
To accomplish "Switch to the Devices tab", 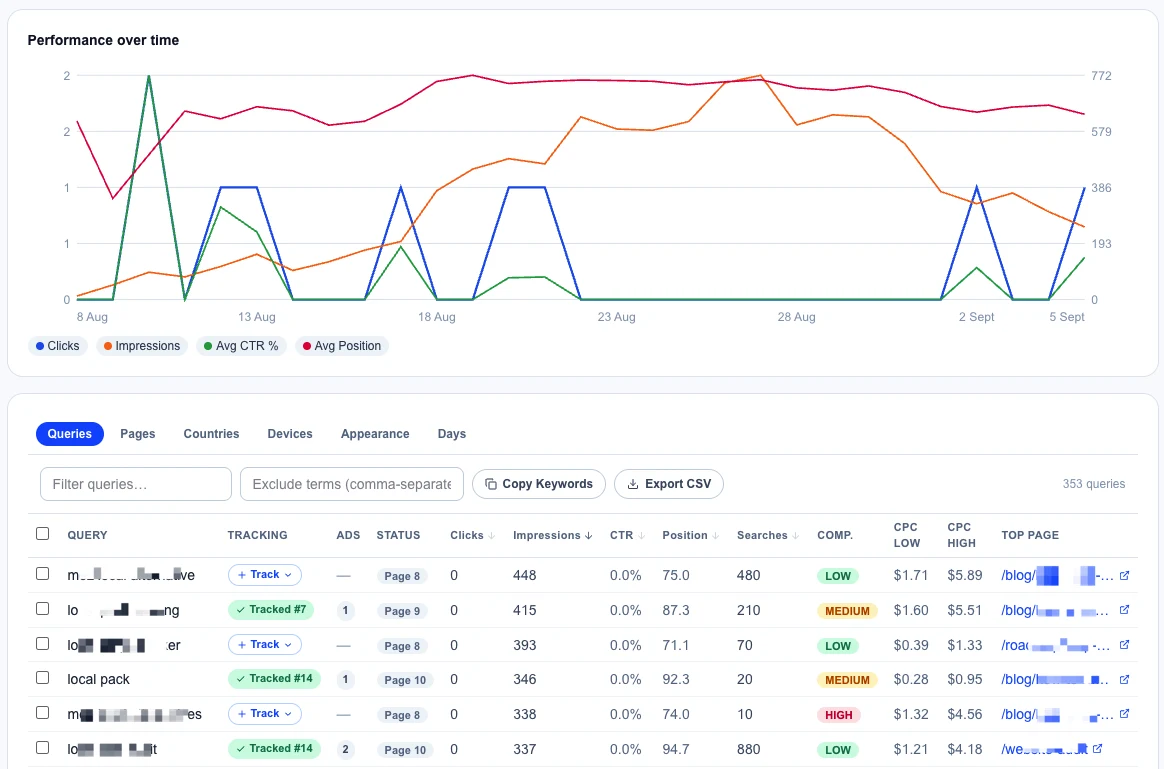I will pos(290,433).
